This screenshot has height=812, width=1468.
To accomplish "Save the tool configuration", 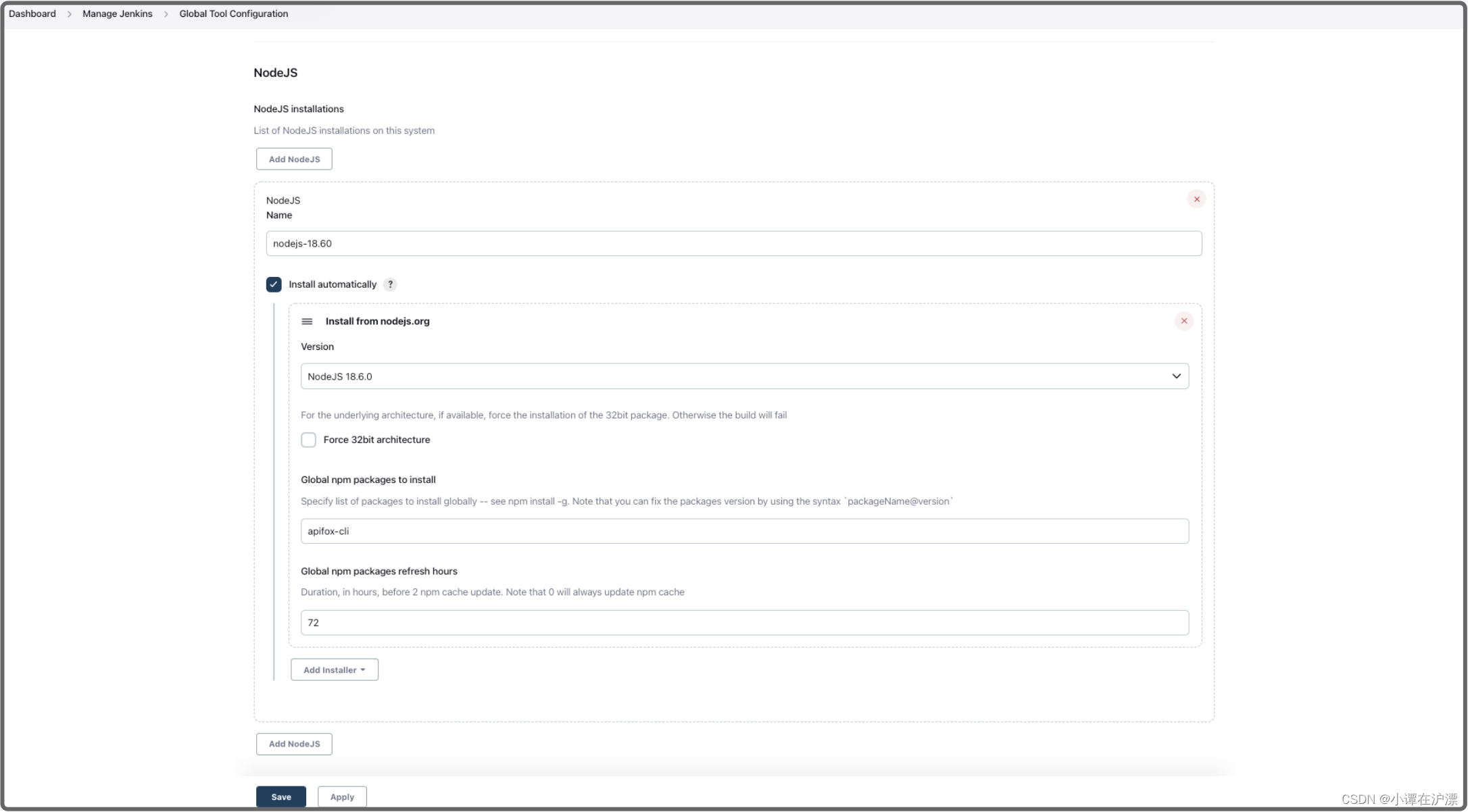I will click(280, 797).
